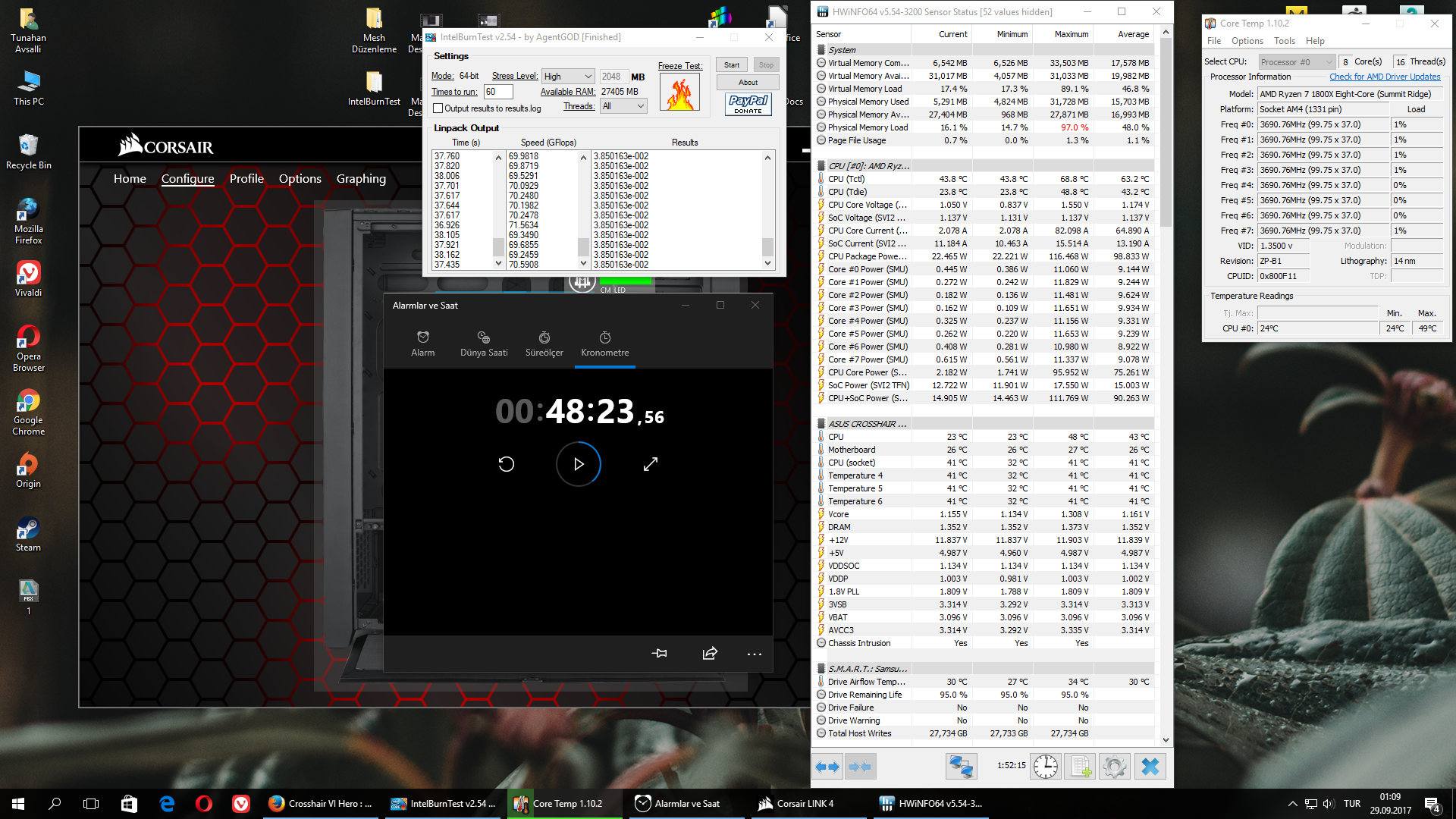
Task: Click Times to run input field
Action: tap(498, 92)
